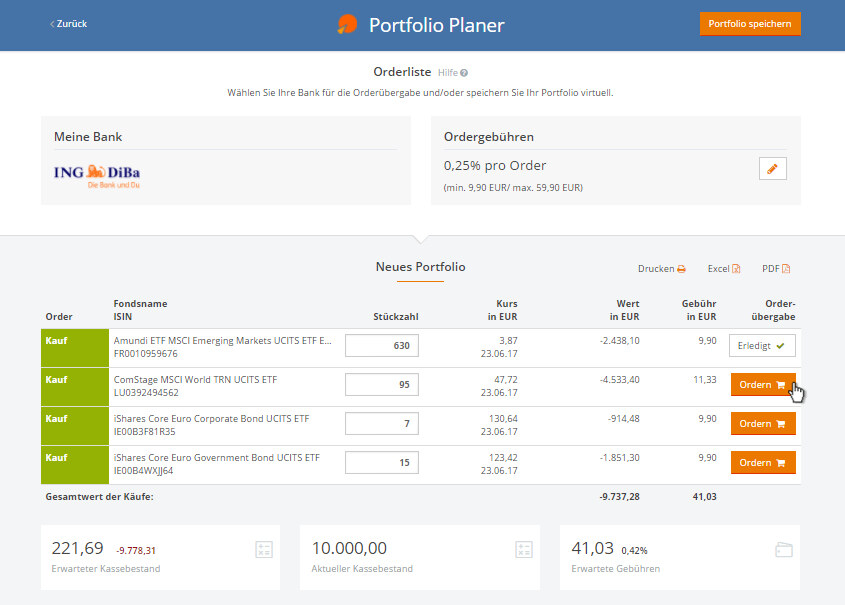Image resolution: width=845 pixels, height=605 pixels.
Task: Edit order fees via pencil icon
Action: tap(772, 168)
